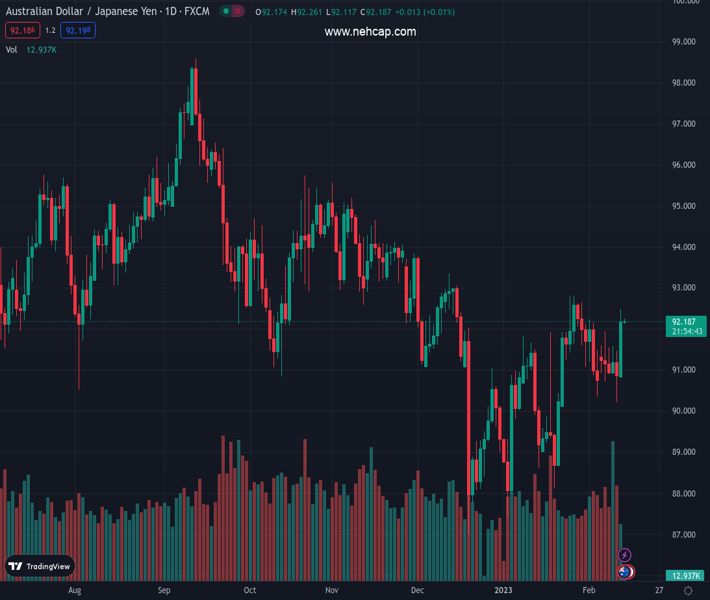Toggle the market status indicator pill

point(233,12)
